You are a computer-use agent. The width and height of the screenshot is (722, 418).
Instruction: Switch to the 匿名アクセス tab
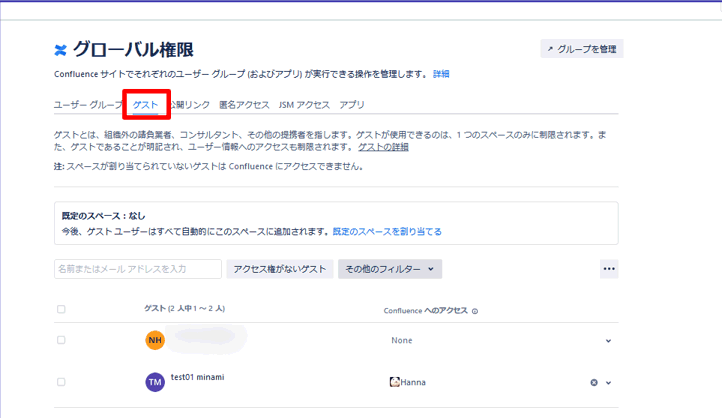coord(244,104)
